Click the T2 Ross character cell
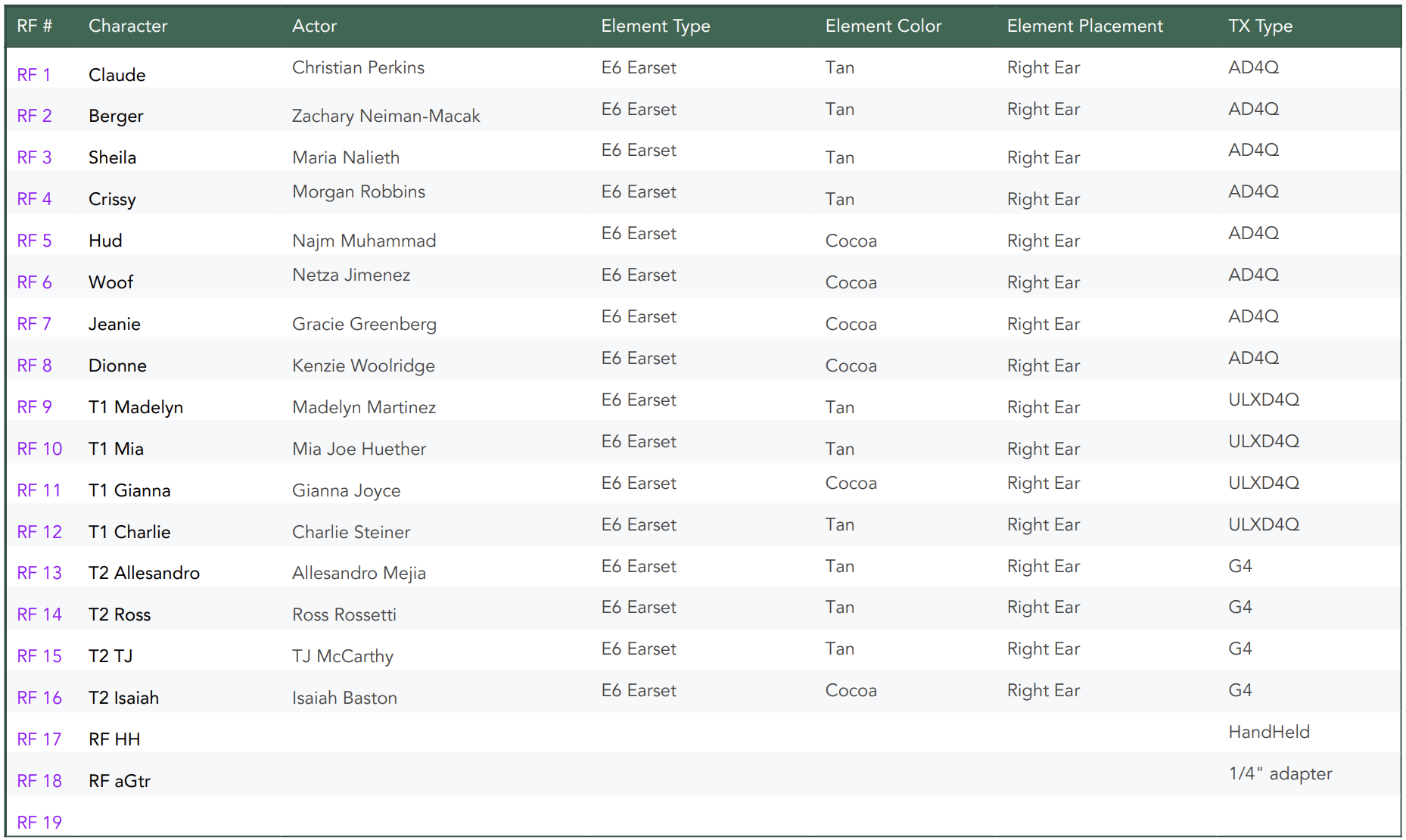This screenshot has height=840, width=1406. [x=120, y=614]
